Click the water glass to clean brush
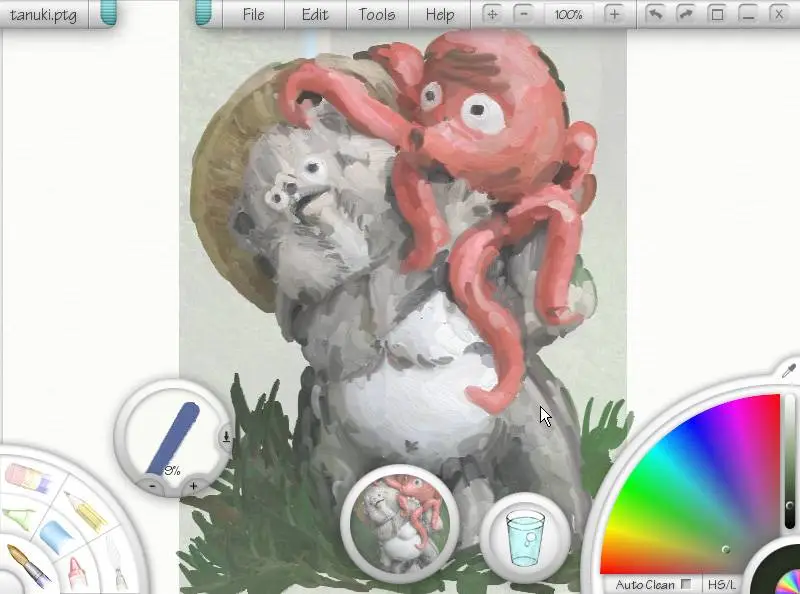800x594 pixels. (x=525, y=539)
